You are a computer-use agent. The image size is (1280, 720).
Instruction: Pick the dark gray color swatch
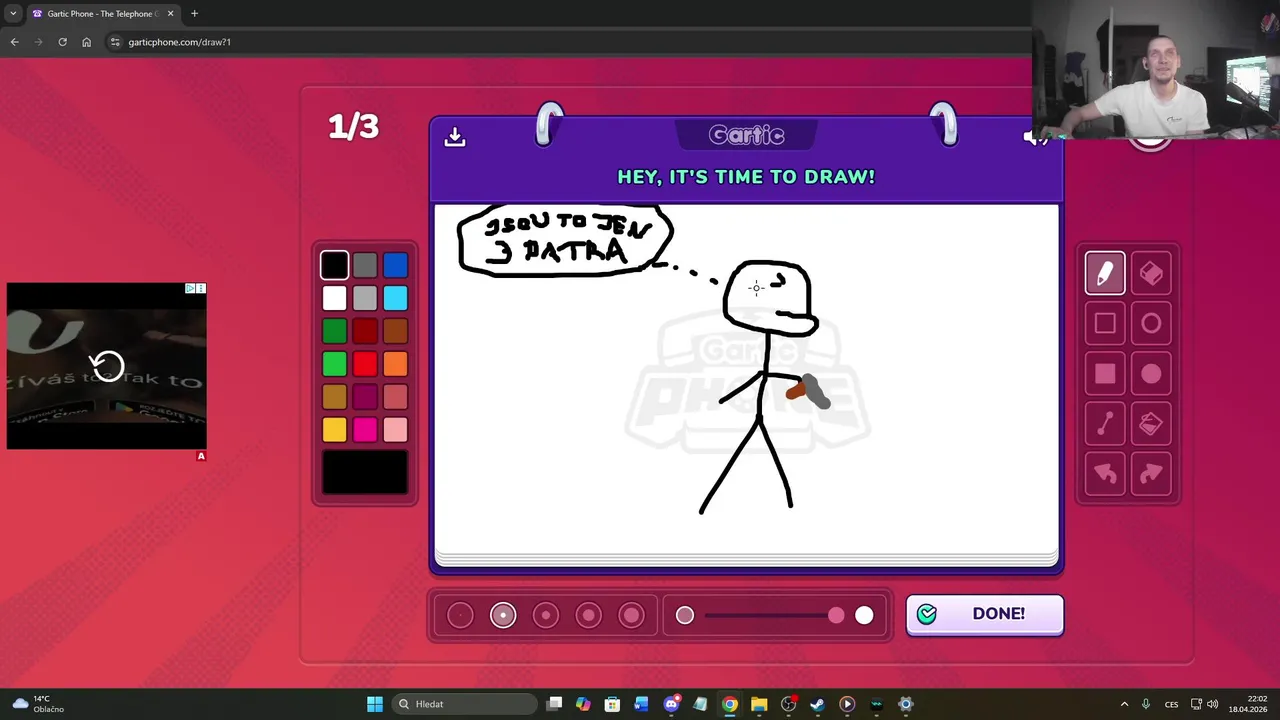pos(365,265)
